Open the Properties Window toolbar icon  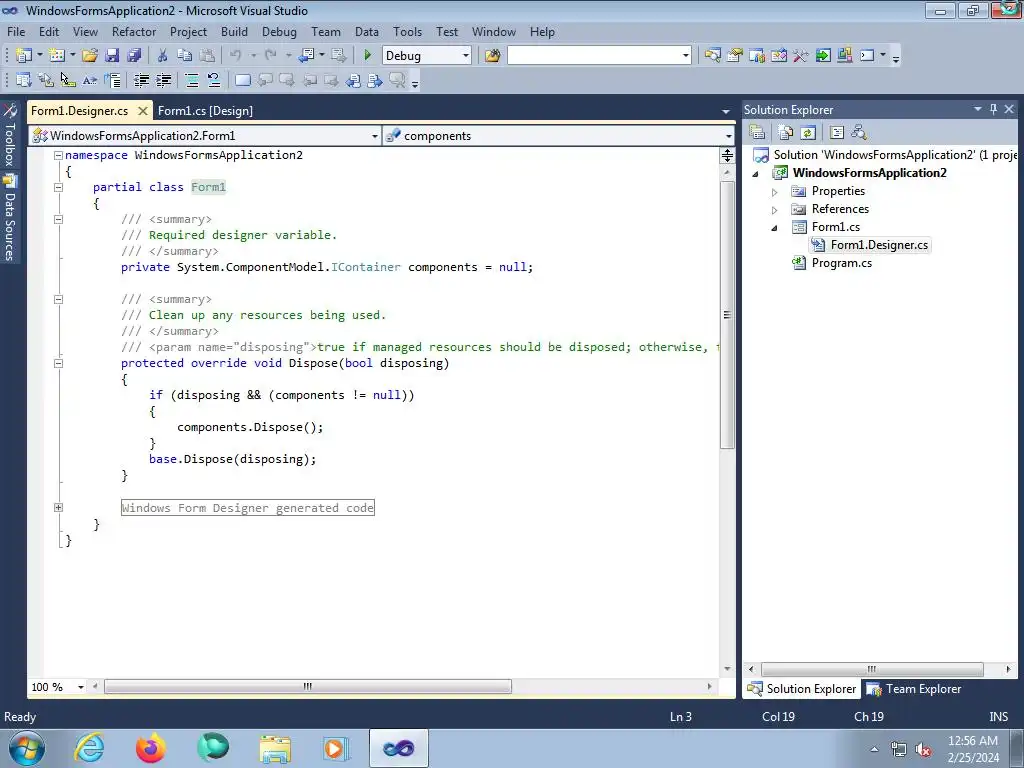735,56
